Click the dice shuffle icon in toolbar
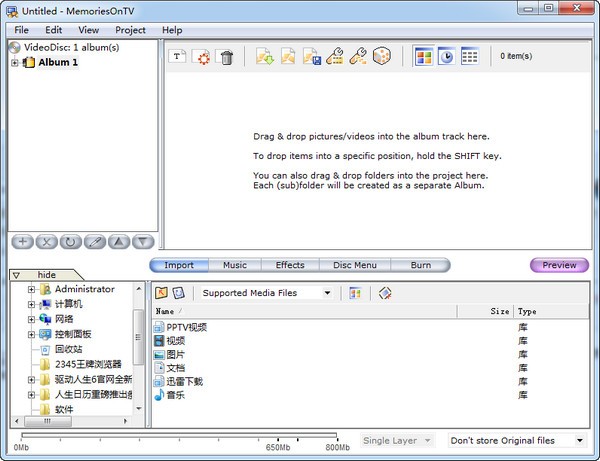This screenshot has width=600, height=461. pos(381,57)
